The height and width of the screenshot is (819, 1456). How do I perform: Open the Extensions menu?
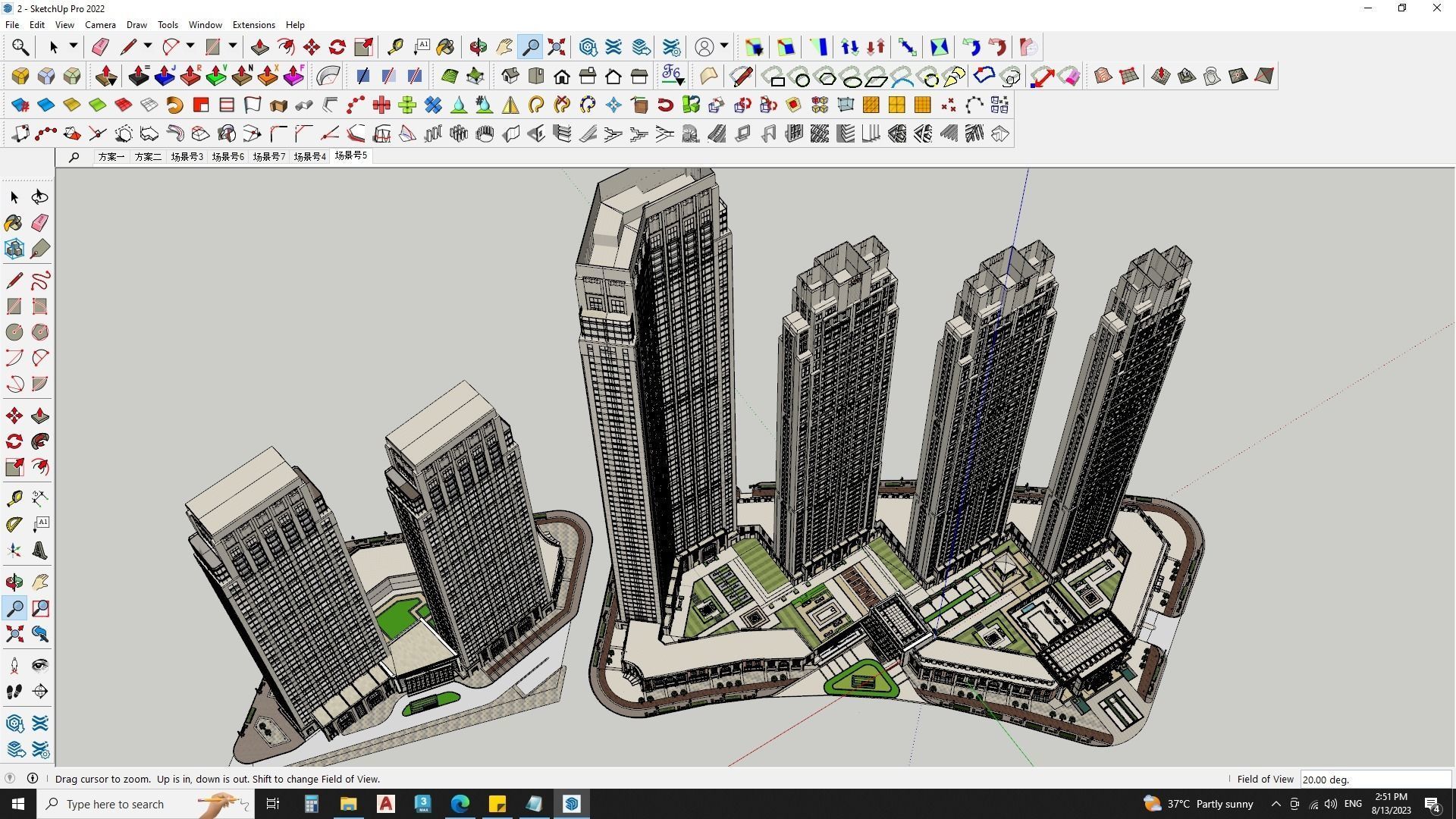pyautogui.click(x=253, y=25)
